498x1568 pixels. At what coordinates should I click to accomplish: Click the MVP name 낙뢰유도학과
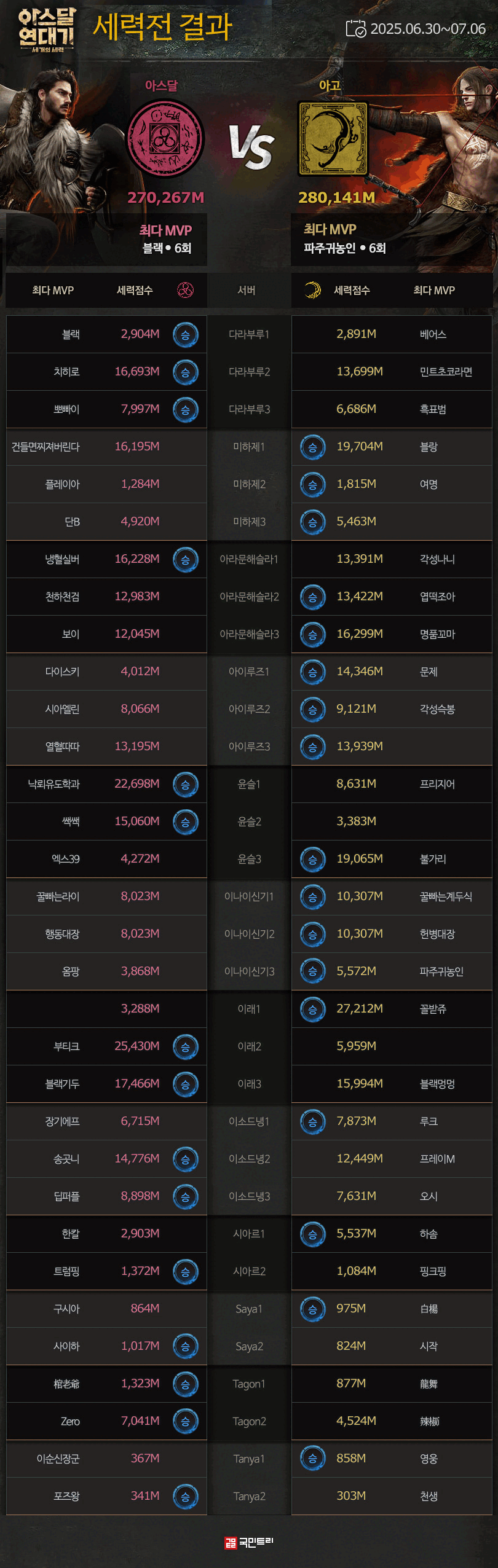53,784
